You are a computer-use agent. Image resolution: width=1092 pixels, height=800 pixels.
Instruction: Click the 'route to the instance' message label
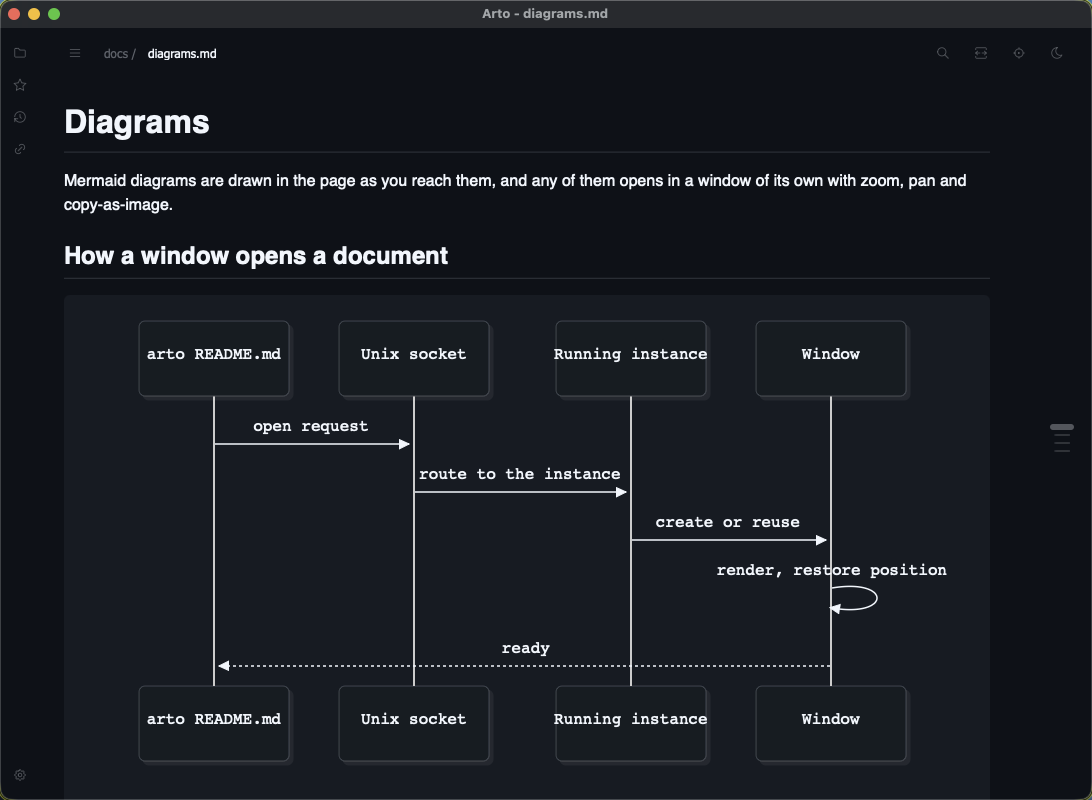click(x=520, y=474)
